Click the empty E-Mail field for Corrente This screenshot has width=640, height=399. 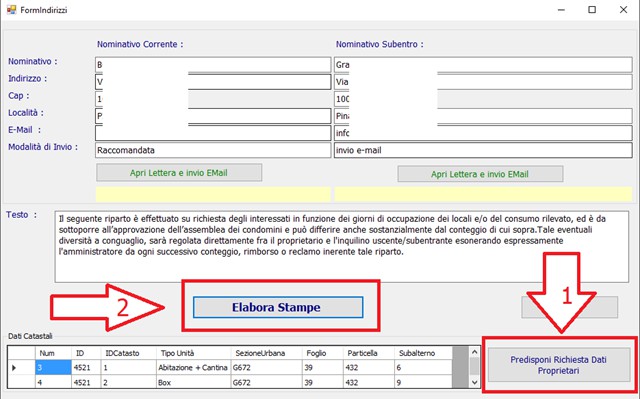point(213,133)
